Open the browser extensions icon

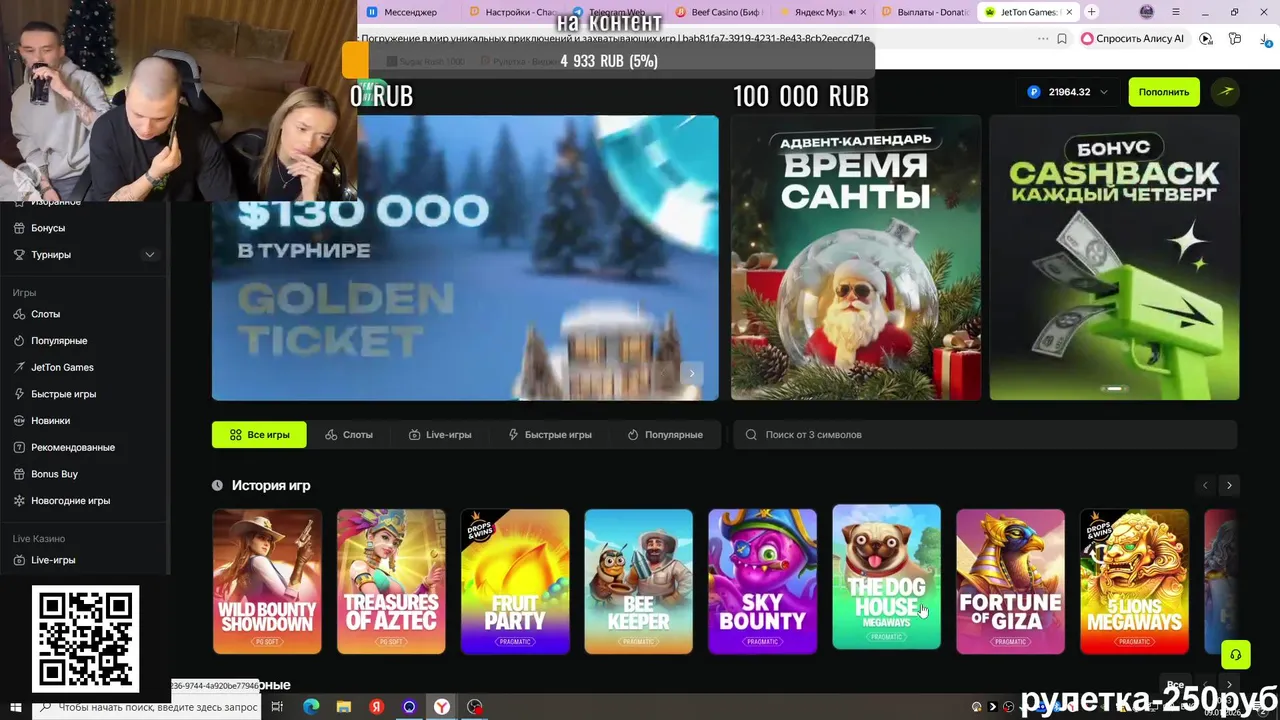pos(1236,39)
